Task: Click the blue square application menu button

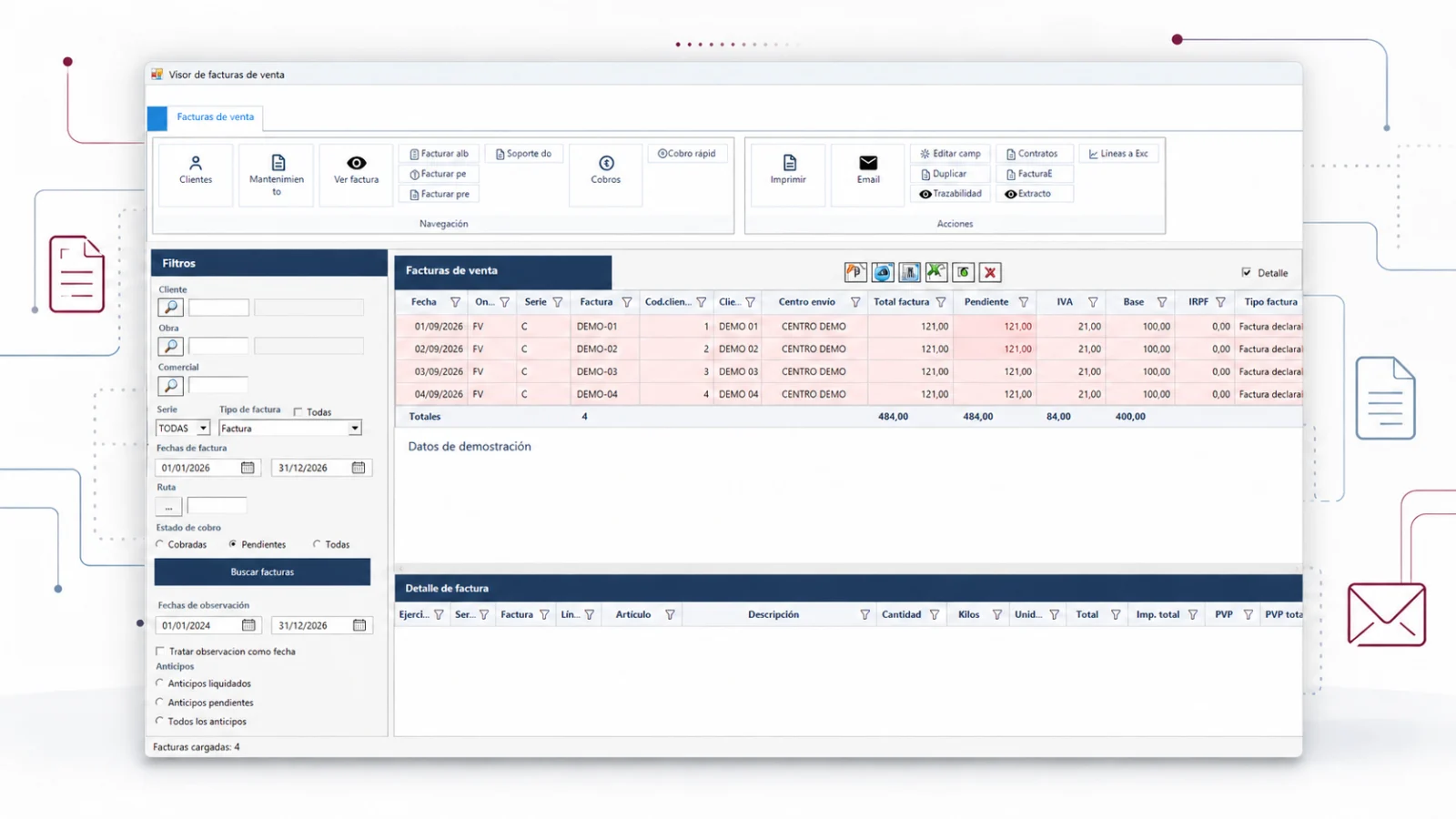Action: tap(157, 118)
